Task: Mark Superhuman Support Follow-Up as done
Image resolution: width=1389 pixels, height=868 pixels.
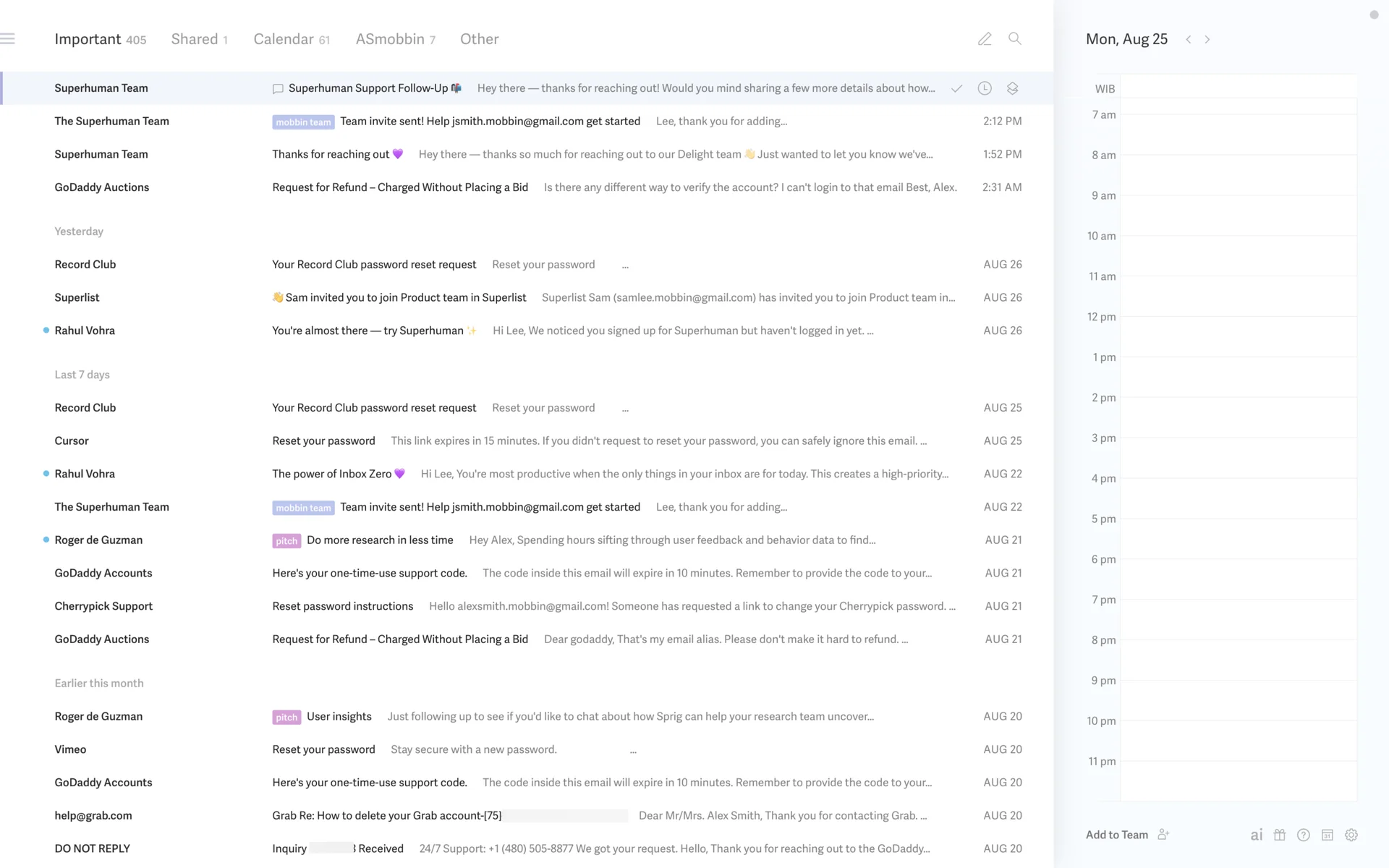Action: pos(956,88)
